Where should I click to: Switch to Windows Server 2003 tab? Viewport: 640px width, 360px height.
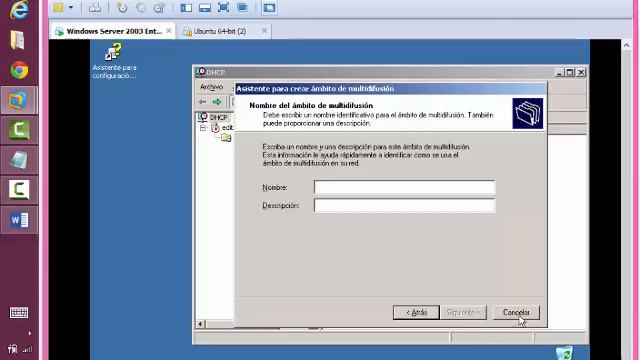[113, 31]
